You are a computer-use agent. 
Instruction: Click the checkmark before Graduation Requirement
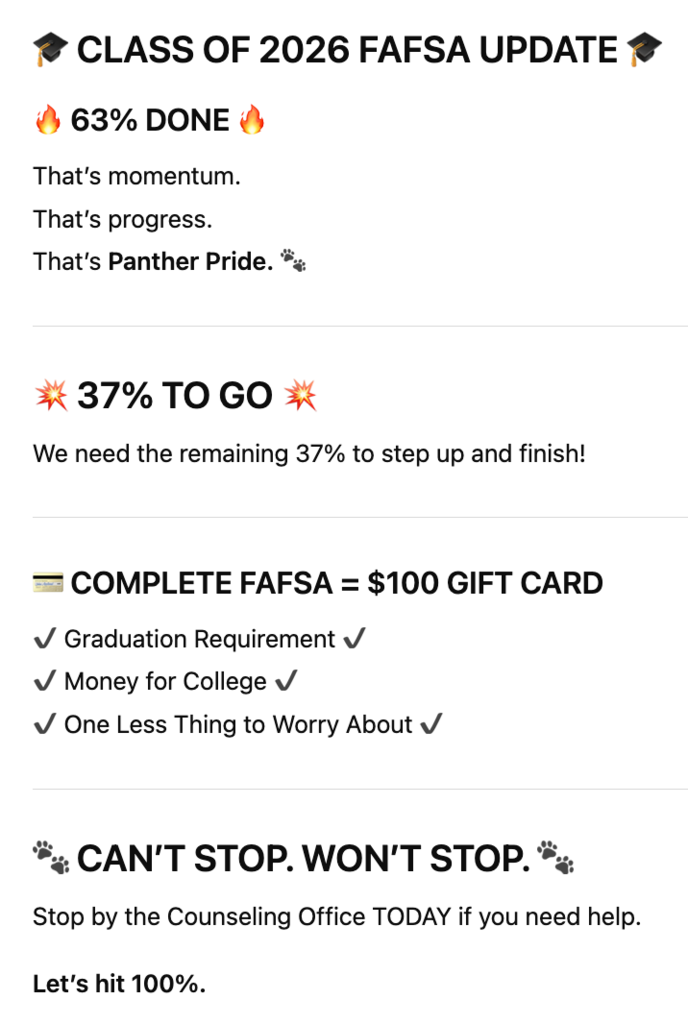point(45,640)
